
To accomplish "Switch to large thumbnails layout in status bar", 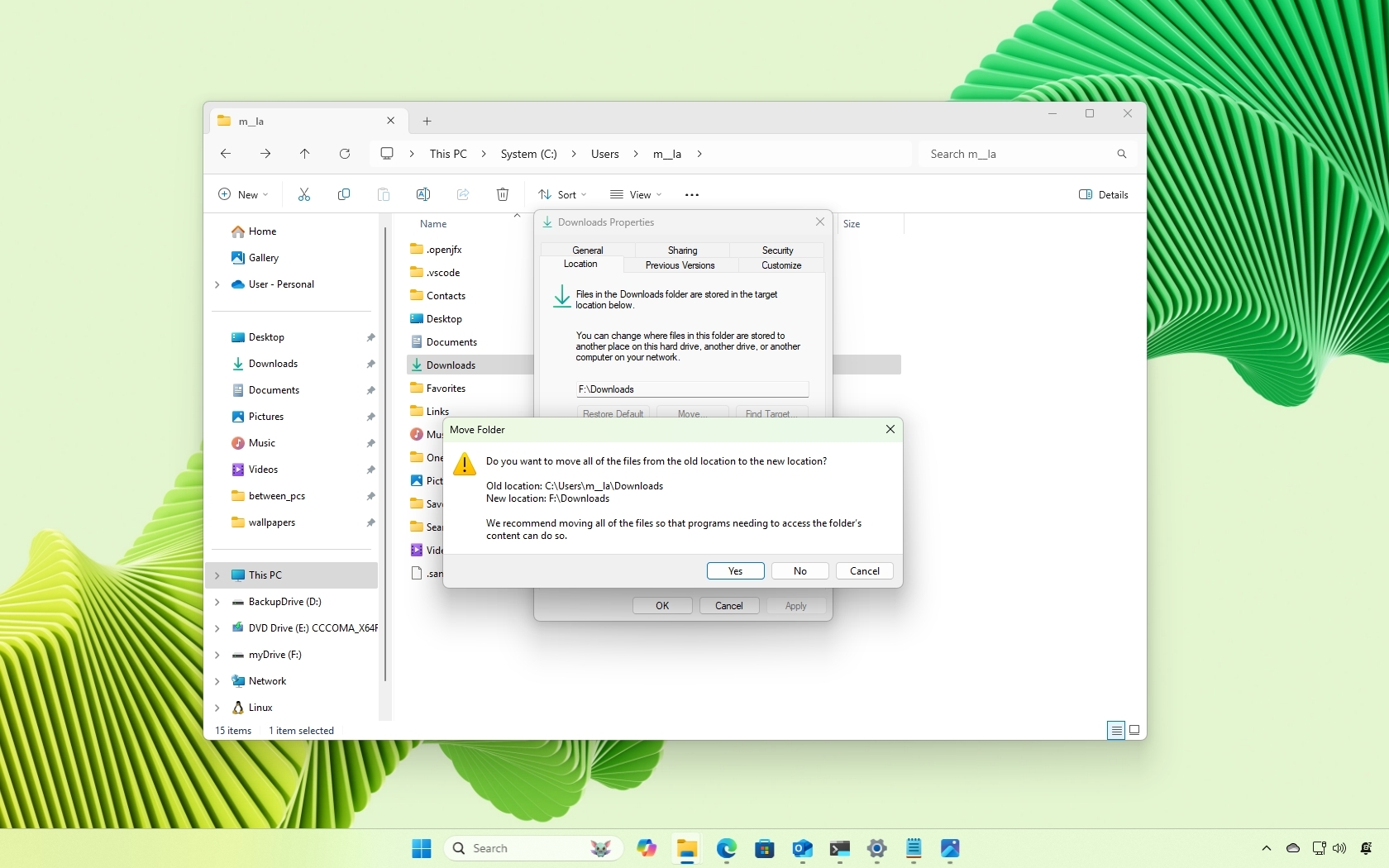I will pos(1134,731).
